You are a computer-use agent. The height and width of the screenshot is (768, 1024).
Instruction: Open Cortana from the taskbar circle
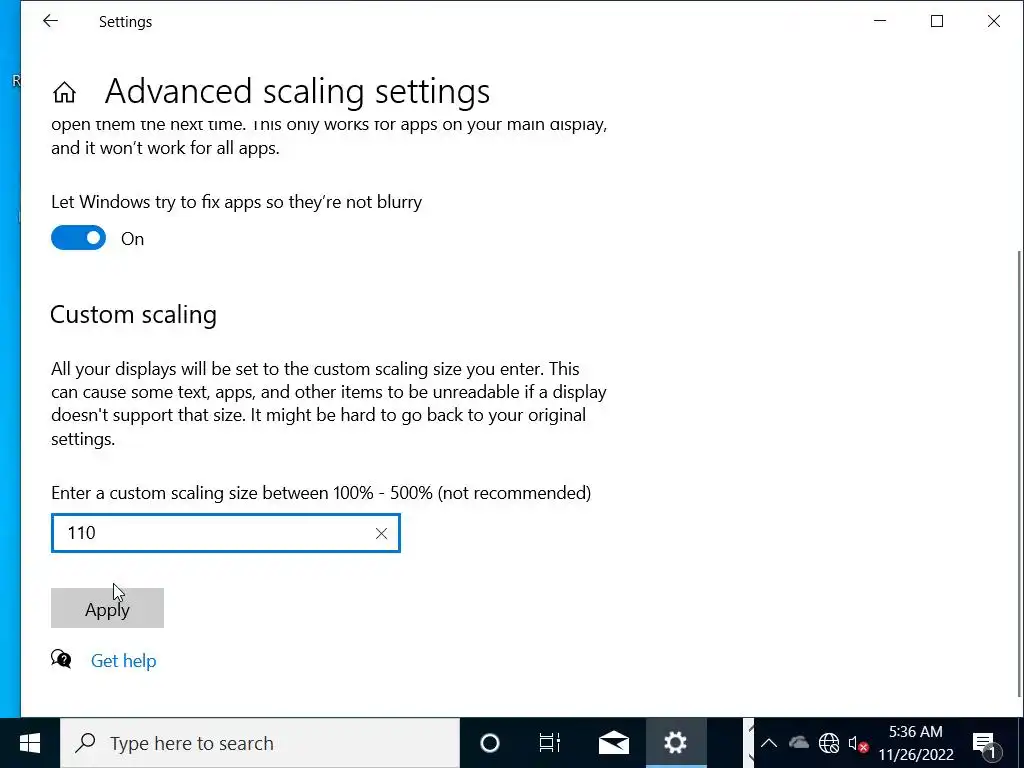490,743
